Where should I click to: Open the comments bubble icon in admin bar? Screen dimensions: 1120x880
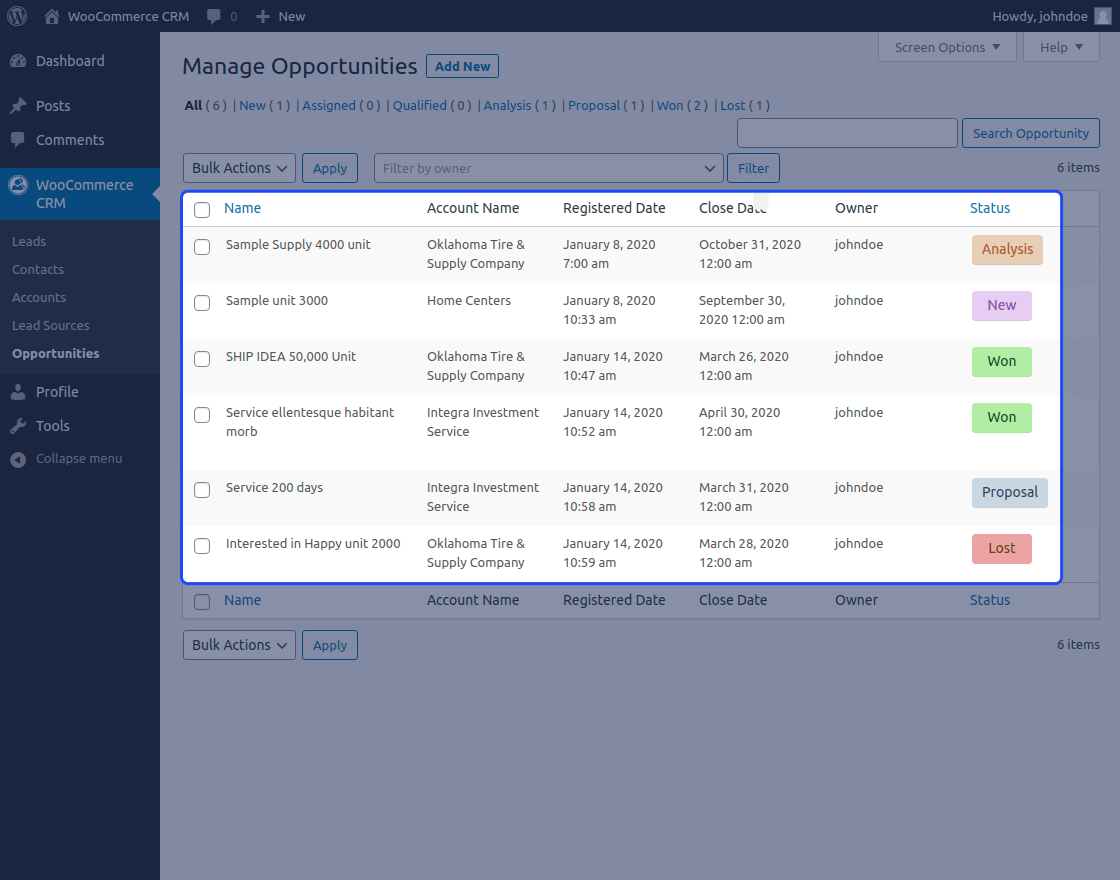point(214,16)
